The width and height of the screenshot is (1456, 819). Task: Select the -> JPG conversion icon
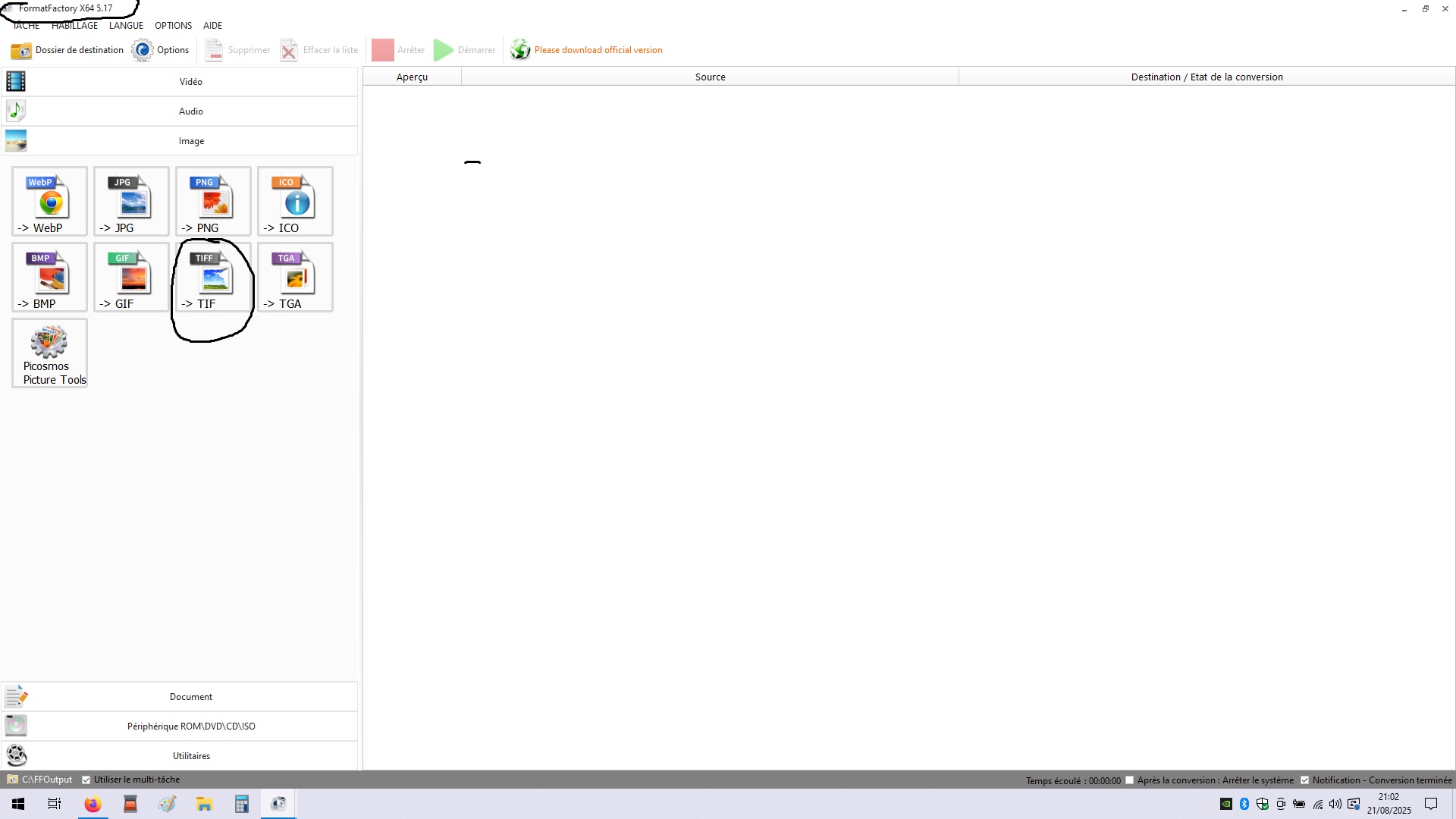click(131, 202)
